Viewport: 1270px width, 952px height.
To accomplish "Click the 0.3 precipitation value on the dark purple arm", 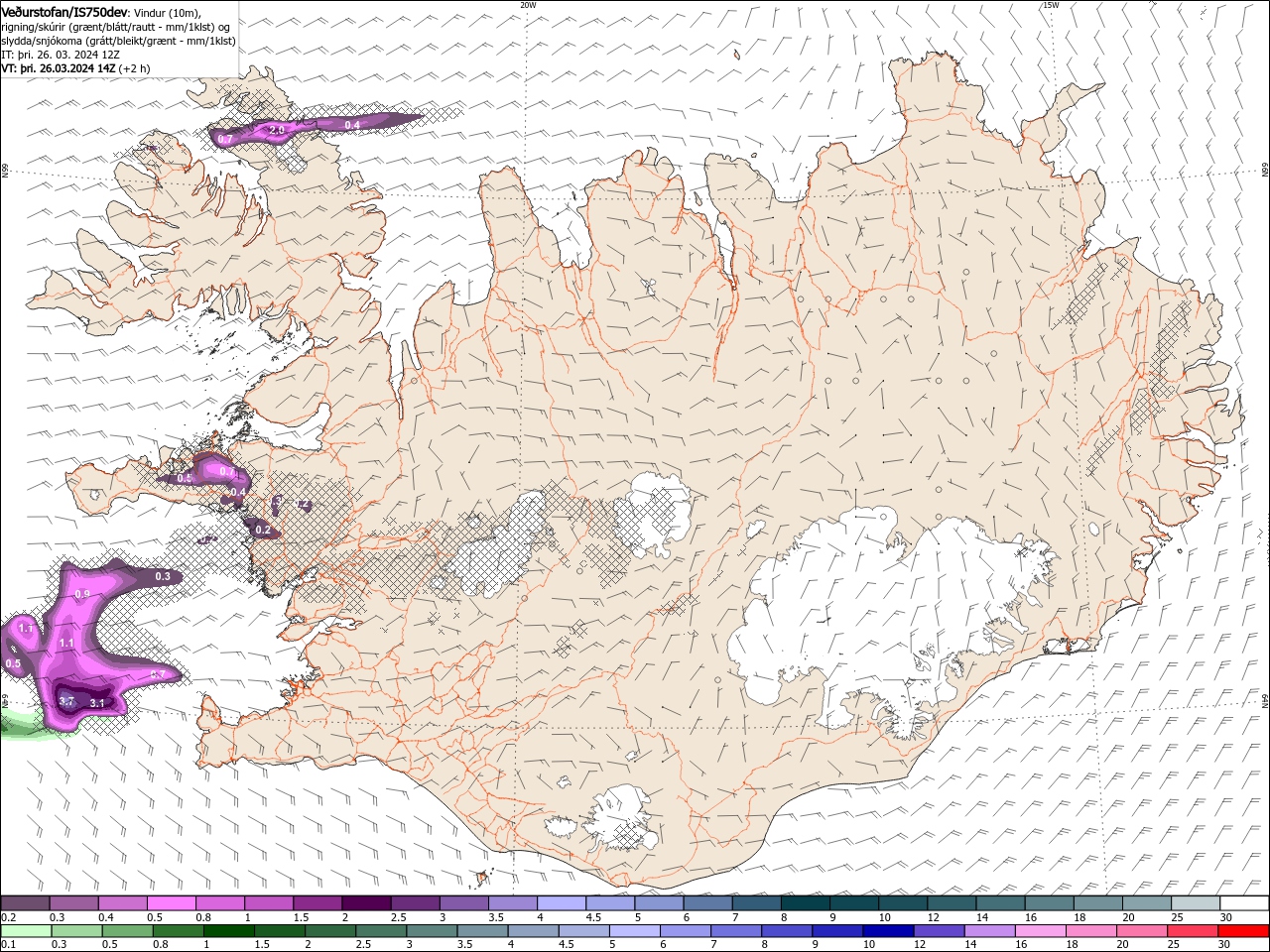I will point(163,576).
